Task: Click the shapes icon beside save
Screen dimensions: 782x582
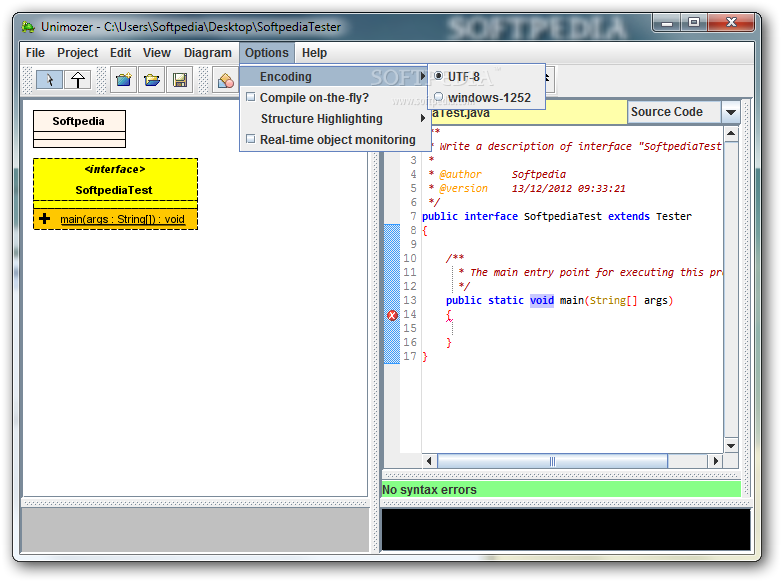Action: (226, 80)
